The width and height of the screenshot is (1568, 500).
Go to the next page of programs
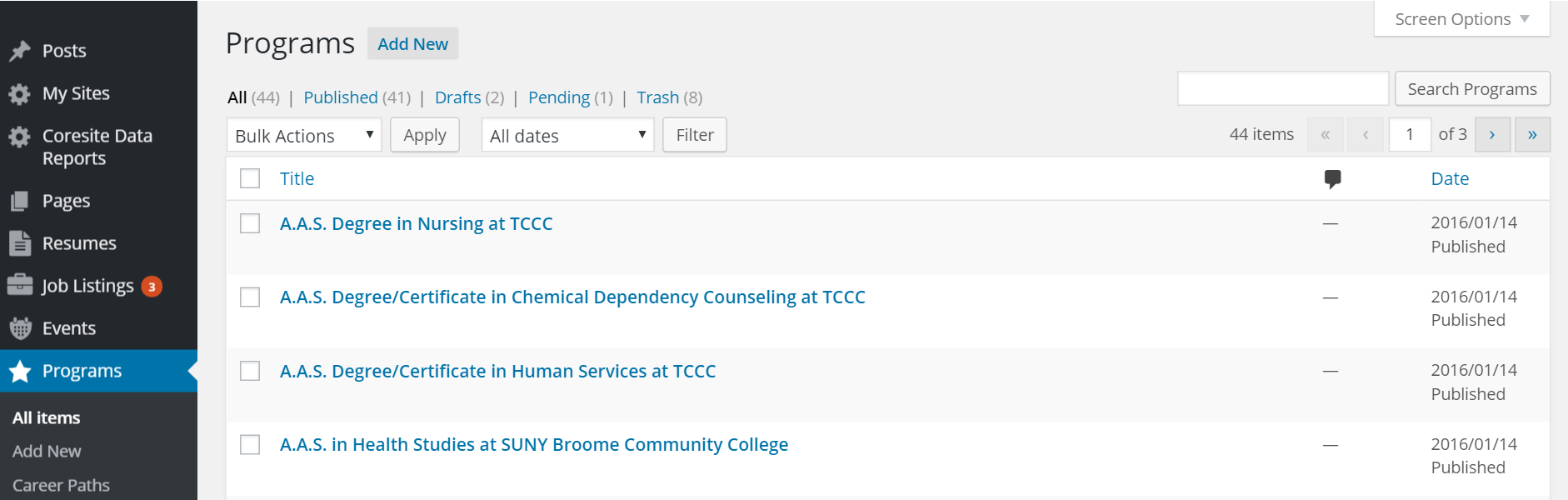click(x=1492, y=135)
